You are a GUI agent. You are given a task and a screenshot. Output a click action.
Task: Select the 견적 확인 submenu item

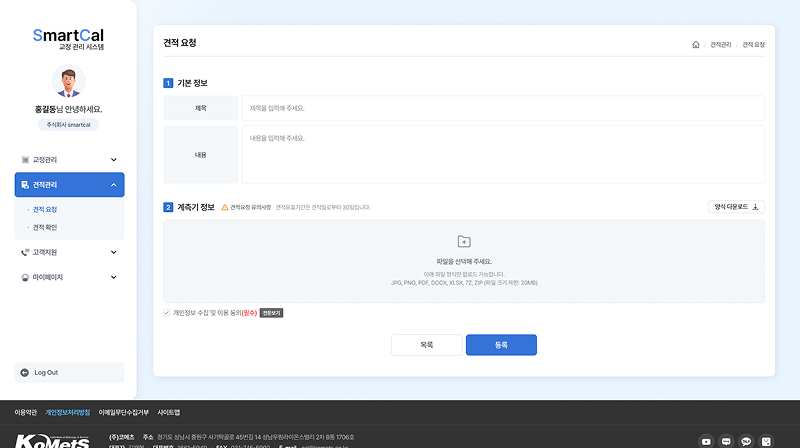click(45, 227)
